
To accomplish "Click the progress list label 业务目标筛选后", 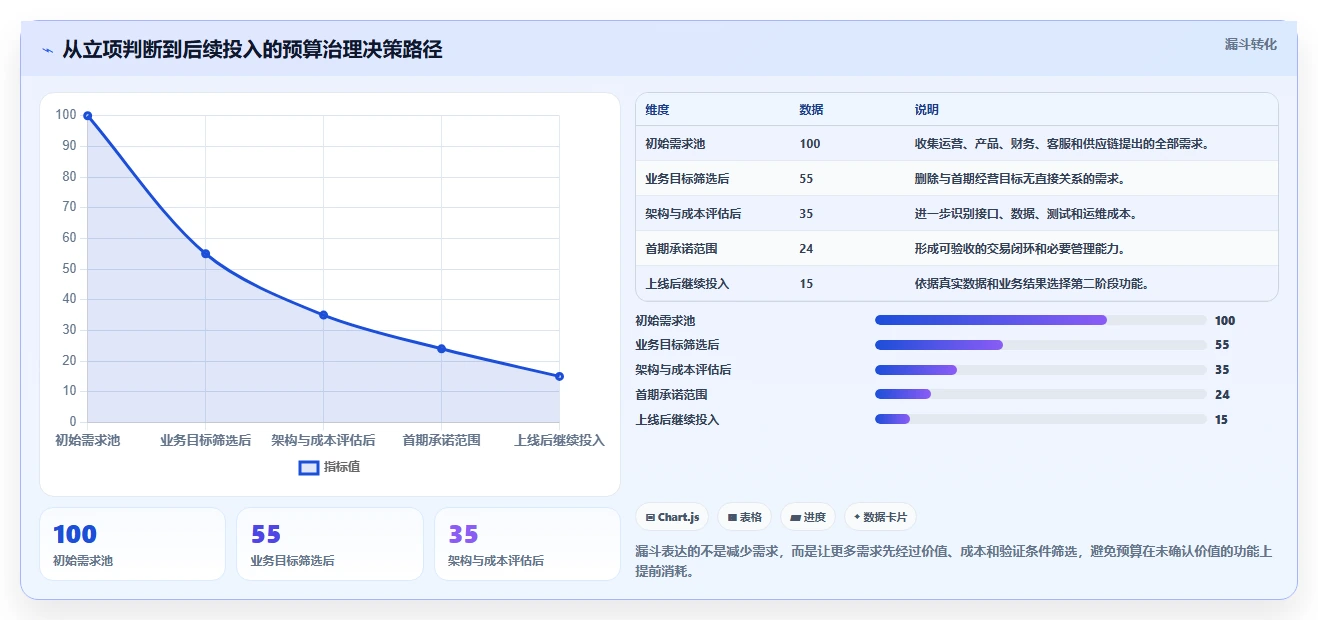I will pyautogui.click(x=677, y=345).
